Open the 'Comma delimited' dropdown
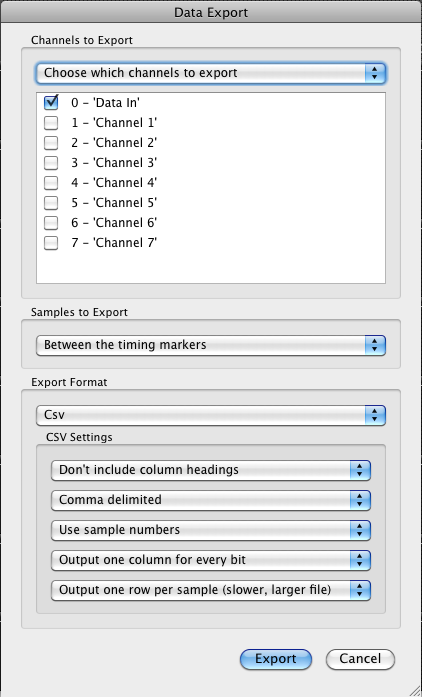The width and height of the screenshot is (422, 697). point(211,500)
